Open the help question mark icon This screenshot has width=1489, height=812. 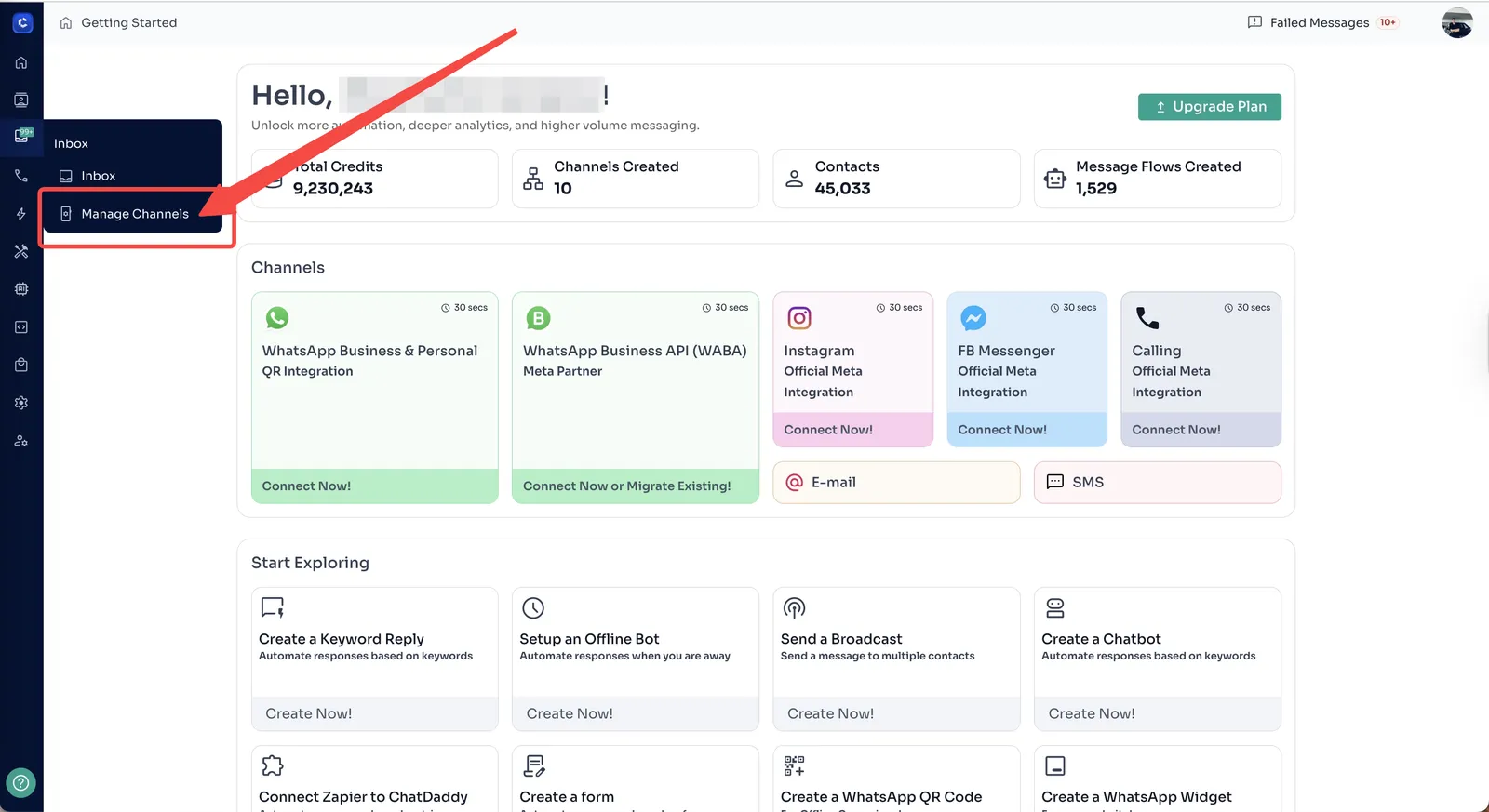click(x=21, y=783)
